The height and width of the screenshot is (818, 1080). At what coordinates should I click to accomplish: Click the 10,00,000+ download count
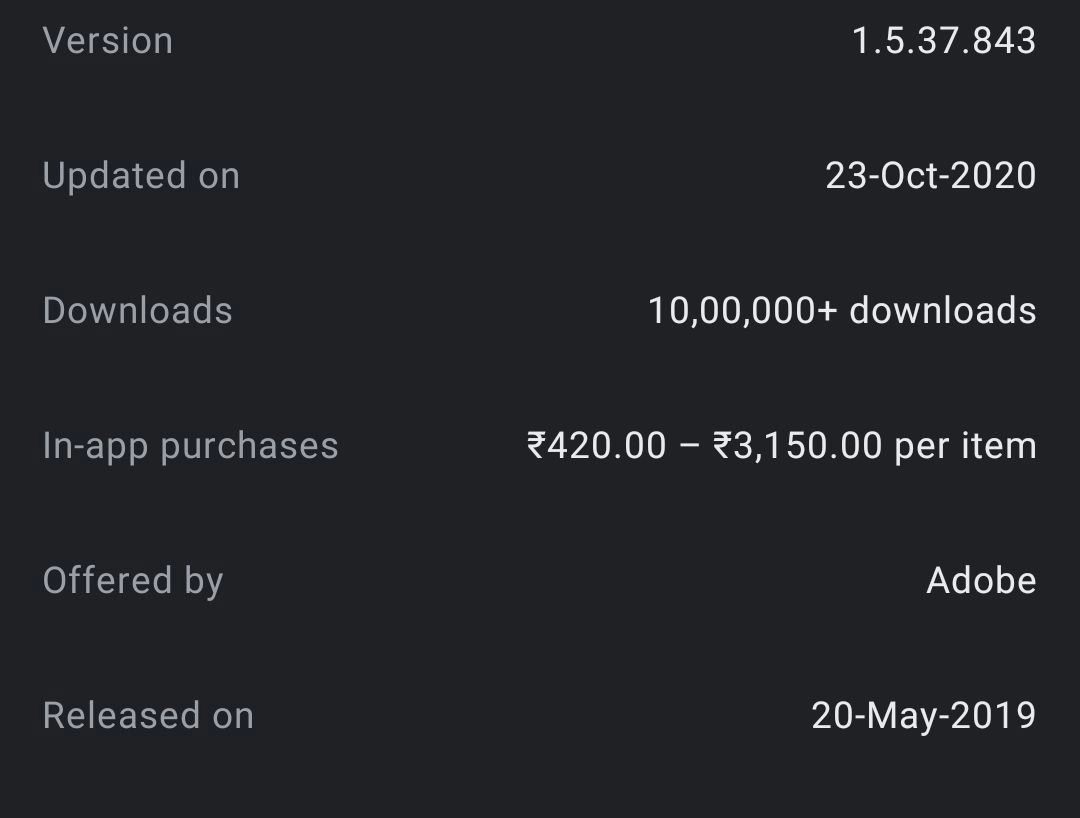tap(742, 311)
